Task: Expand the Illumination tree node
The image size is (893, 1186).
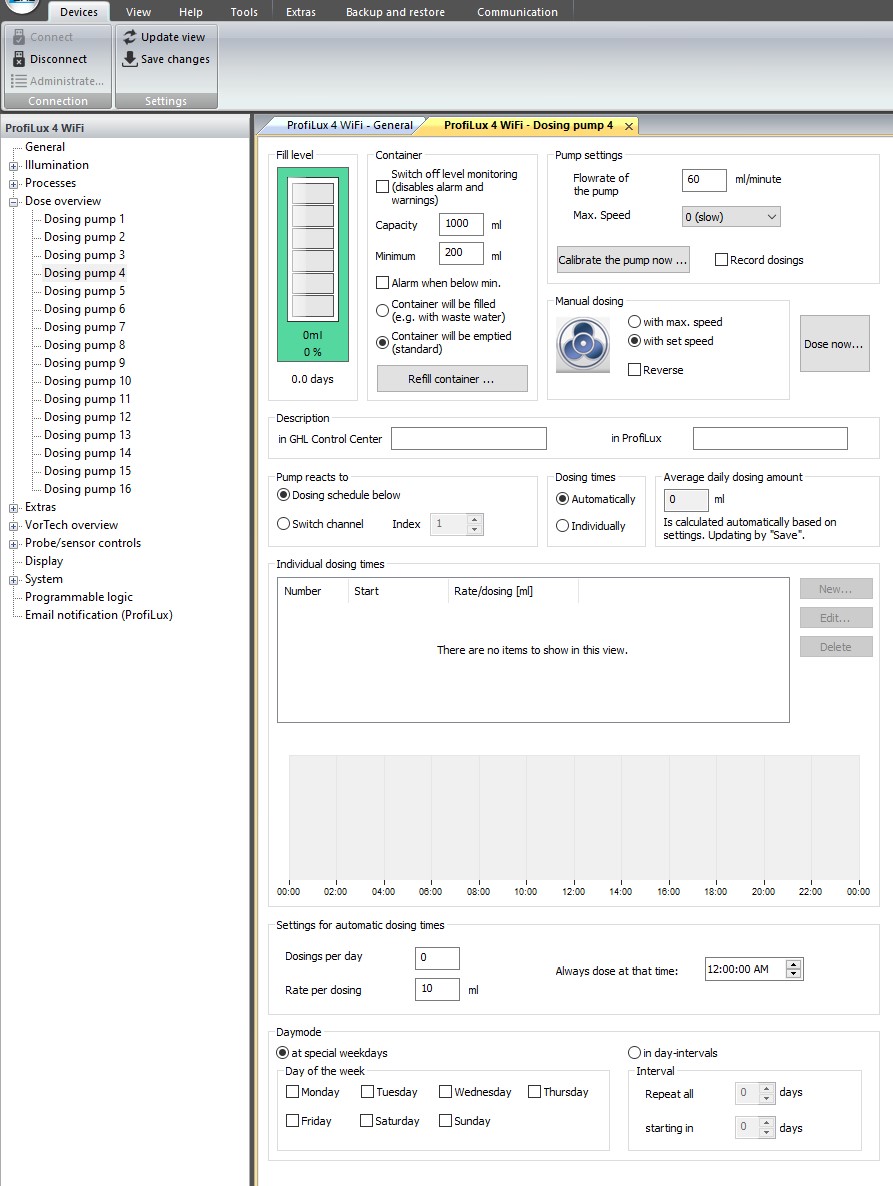Action: (14, 166)
